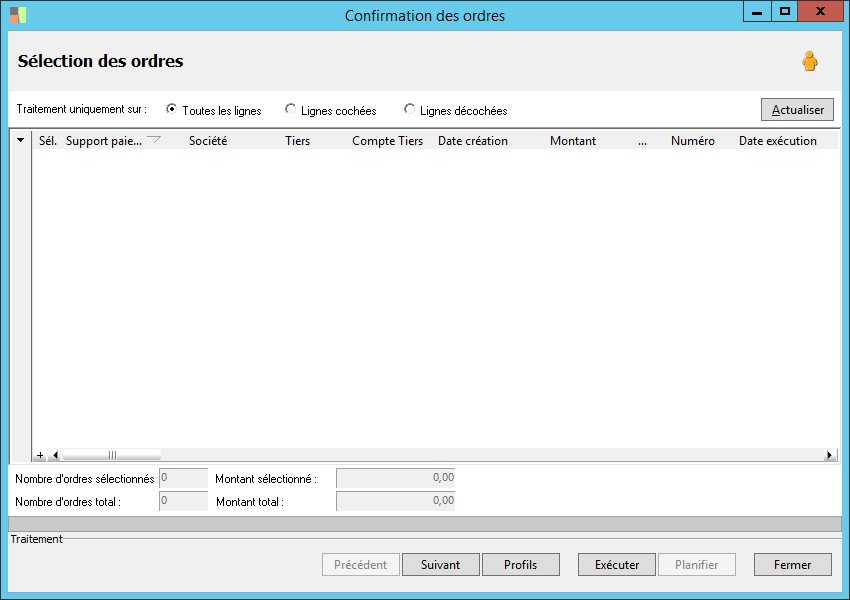850x600 pixels.
Task: Select the Lignes décochées radio button
Action: tap(409, 109)
